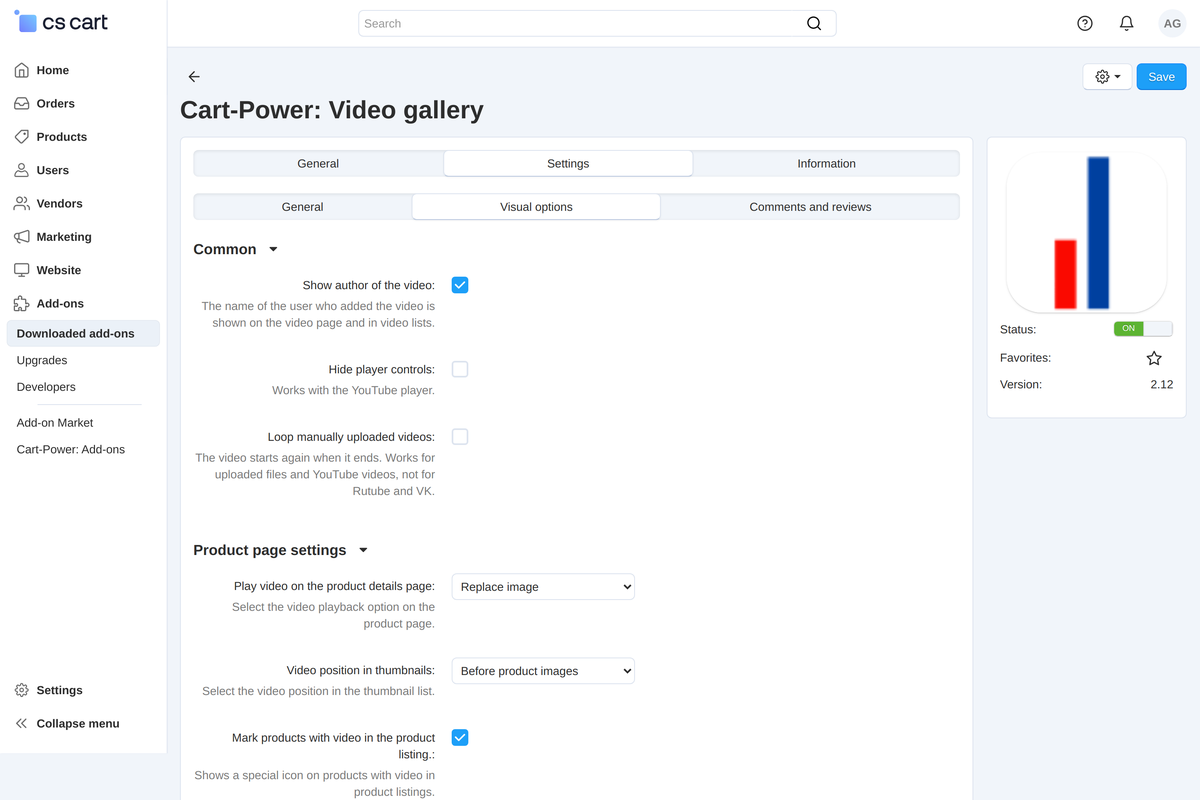
Task: Click the add-on bar chart logo
Action: 1086,232
